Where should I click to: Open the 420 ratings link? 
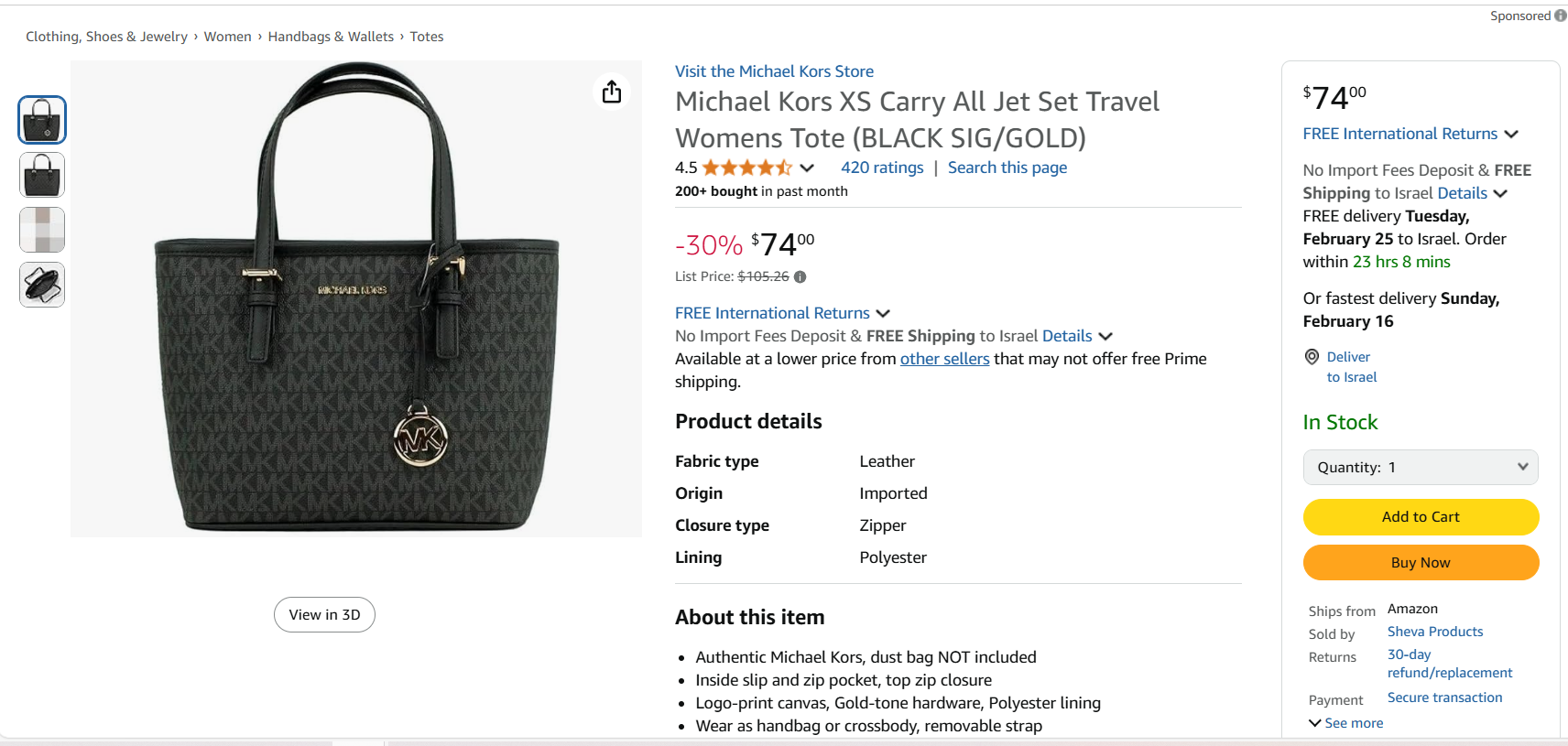[x=882, y=168]
